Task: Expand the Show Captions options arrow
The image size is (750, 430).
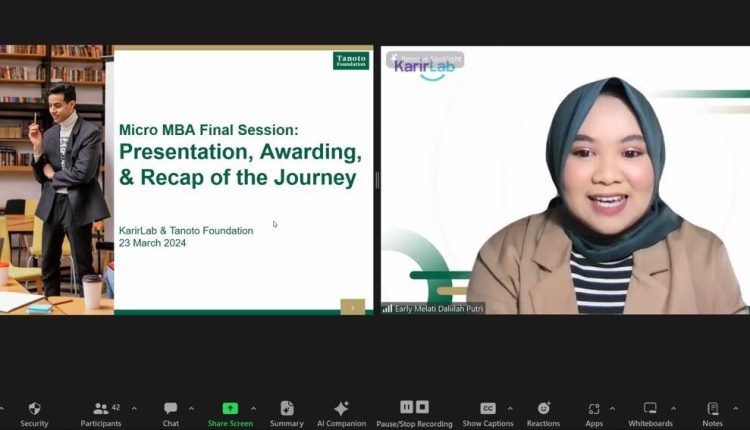Action: [x=510, y=408]
